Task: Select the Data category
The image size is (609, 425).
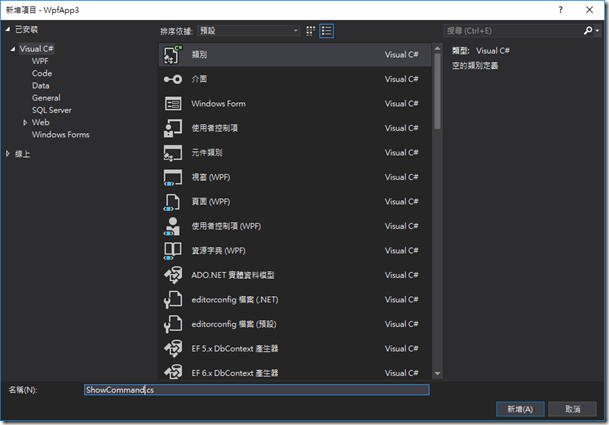Action: click(x=41, y=85)
